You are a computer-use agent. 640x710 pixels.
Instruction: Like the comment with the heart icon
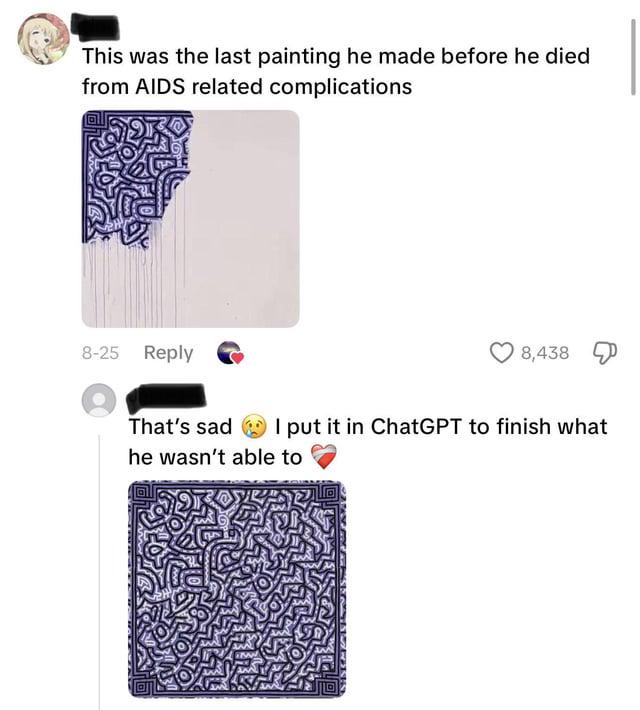pos(502,353)
